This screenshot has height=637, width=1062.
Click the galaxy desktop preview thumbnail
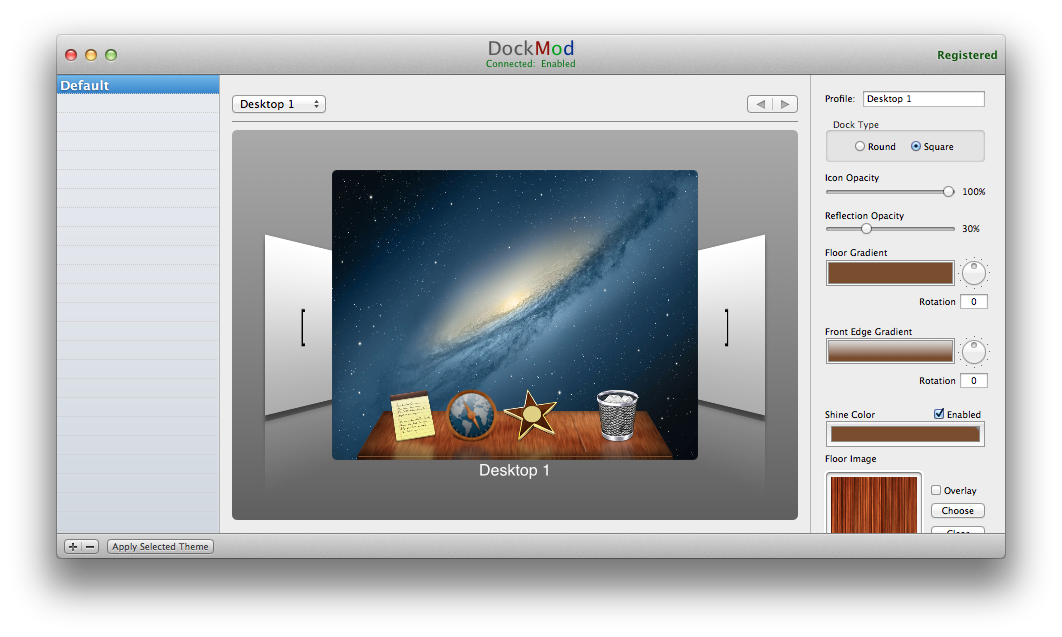515,315
